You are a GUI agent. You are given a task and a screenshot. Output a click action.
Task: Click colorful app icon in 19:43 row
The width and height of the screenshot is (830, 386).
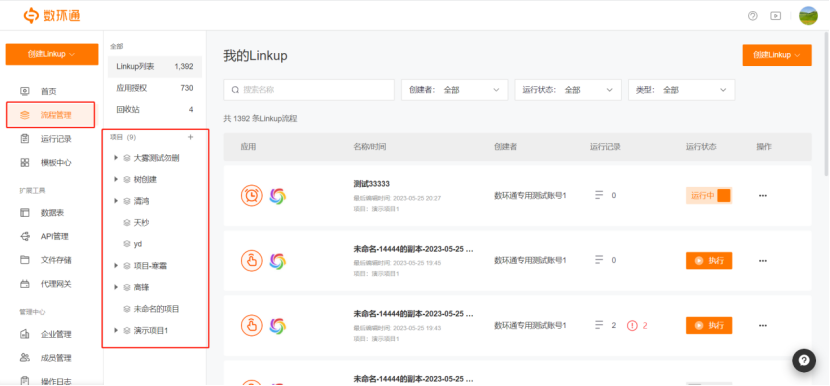277,326
